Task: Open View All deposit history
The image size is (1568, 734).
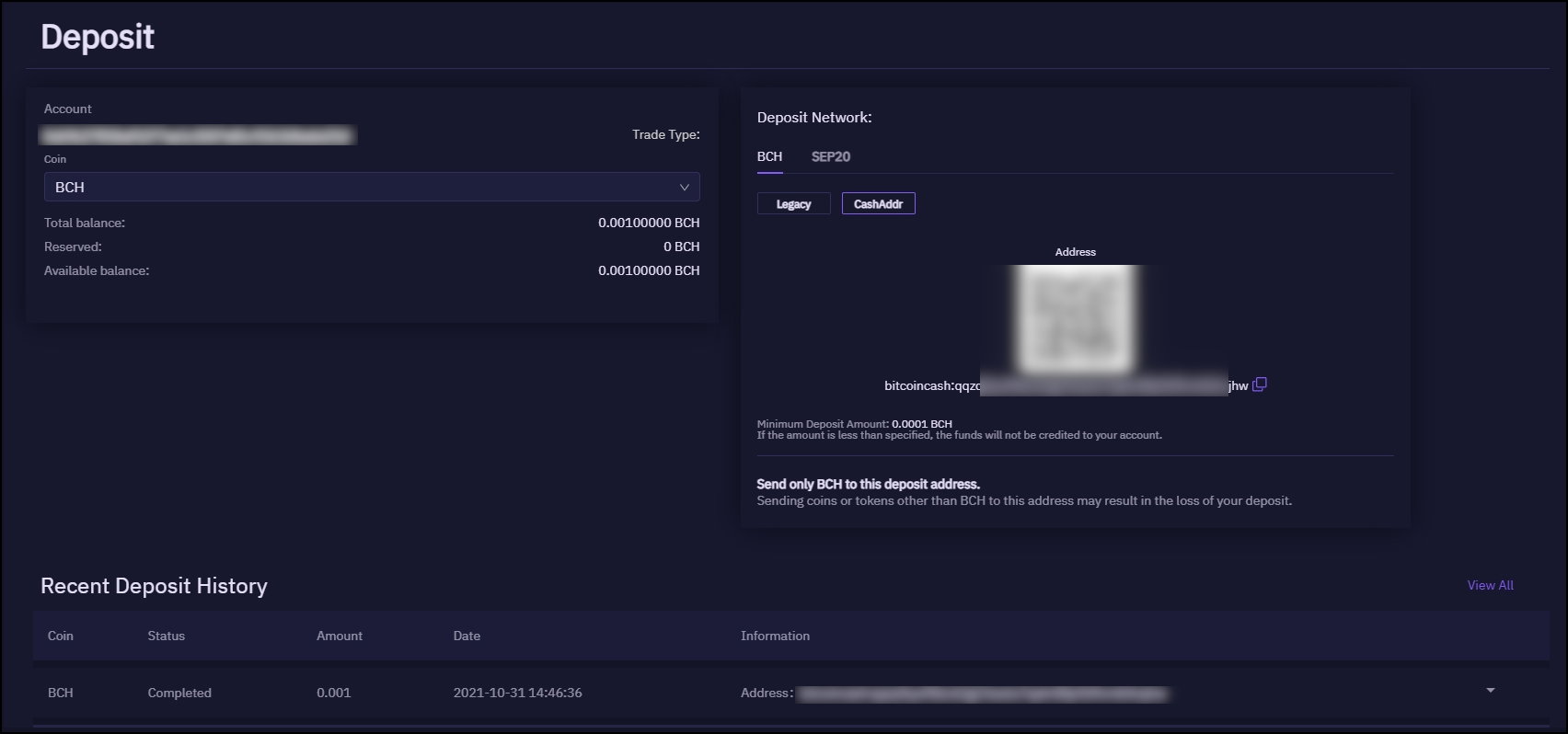Action: (1490, 585)
